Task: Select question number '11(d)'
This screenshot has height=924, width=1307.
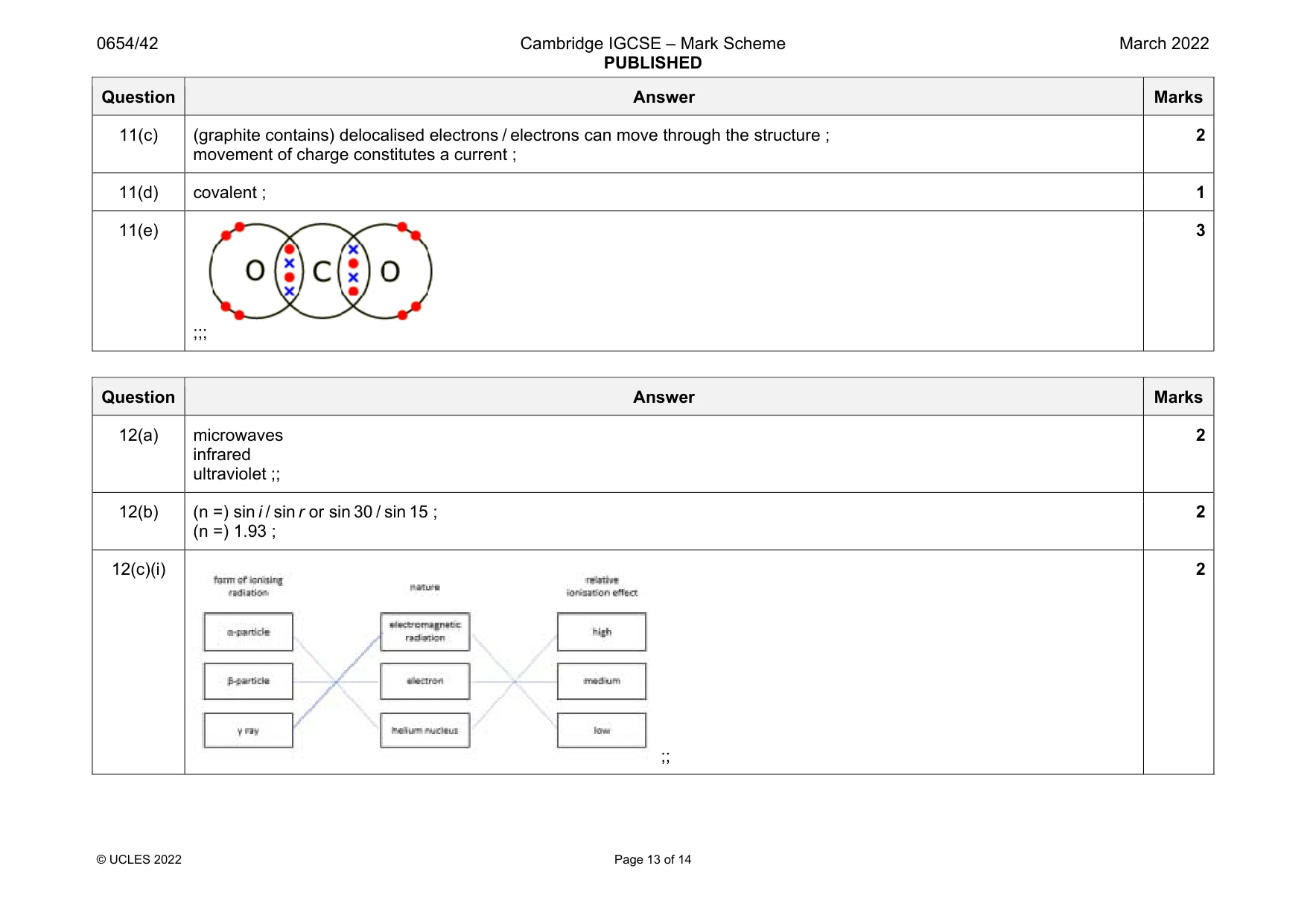Action: [x=139, y=192]
